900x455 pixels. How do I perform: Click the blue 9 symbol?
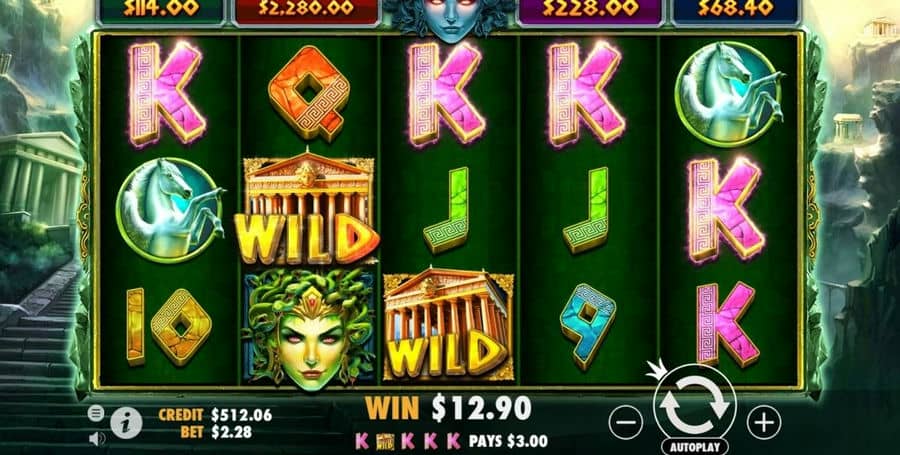[x=587, y=325]
